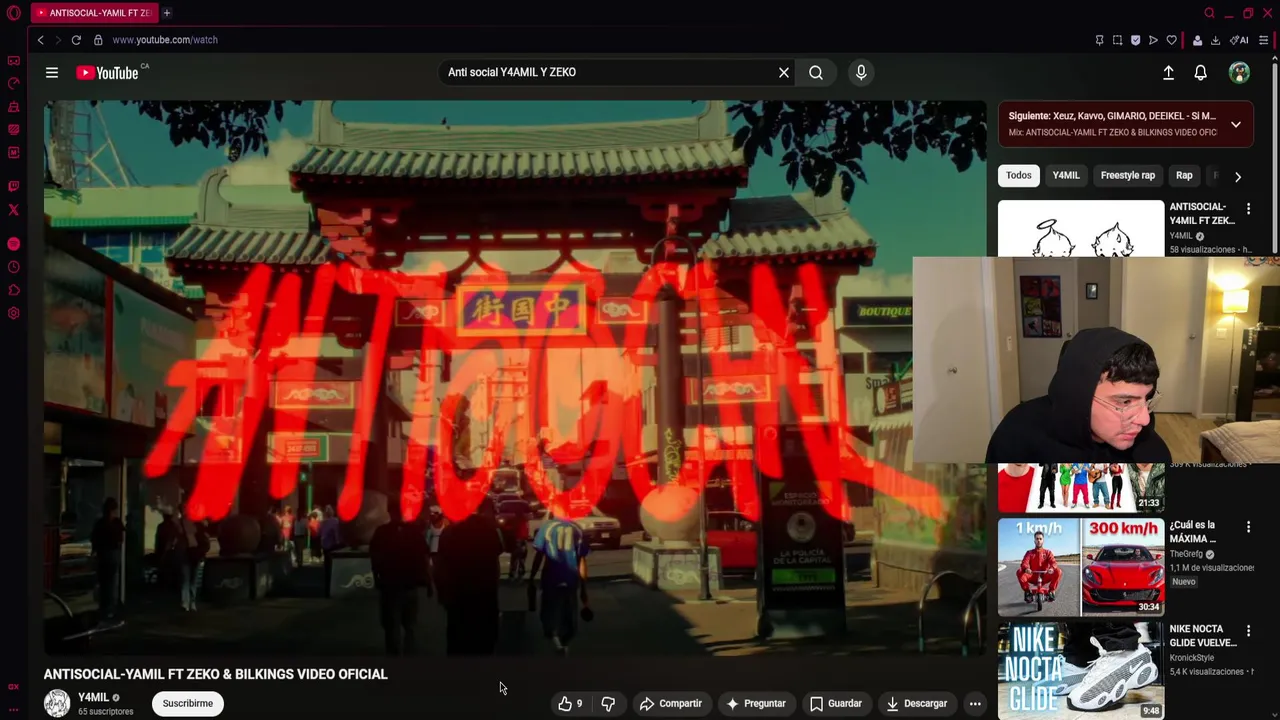Open YouTube notifications bell
Screen dimensions: 1280x720
(1200, 72)
